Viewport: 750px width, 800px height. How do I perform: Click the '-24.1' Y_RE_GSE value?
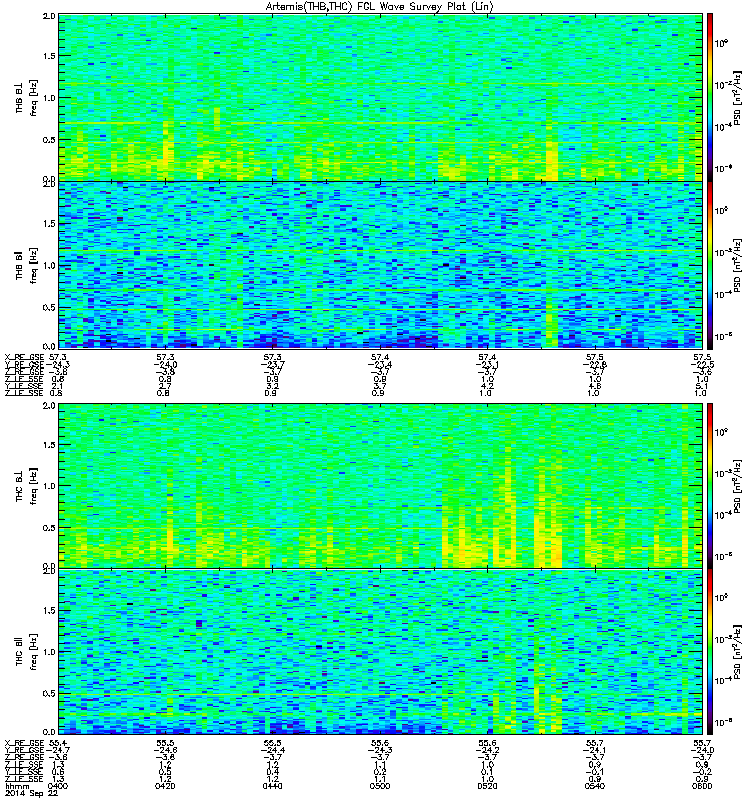(x=595, y=750)
